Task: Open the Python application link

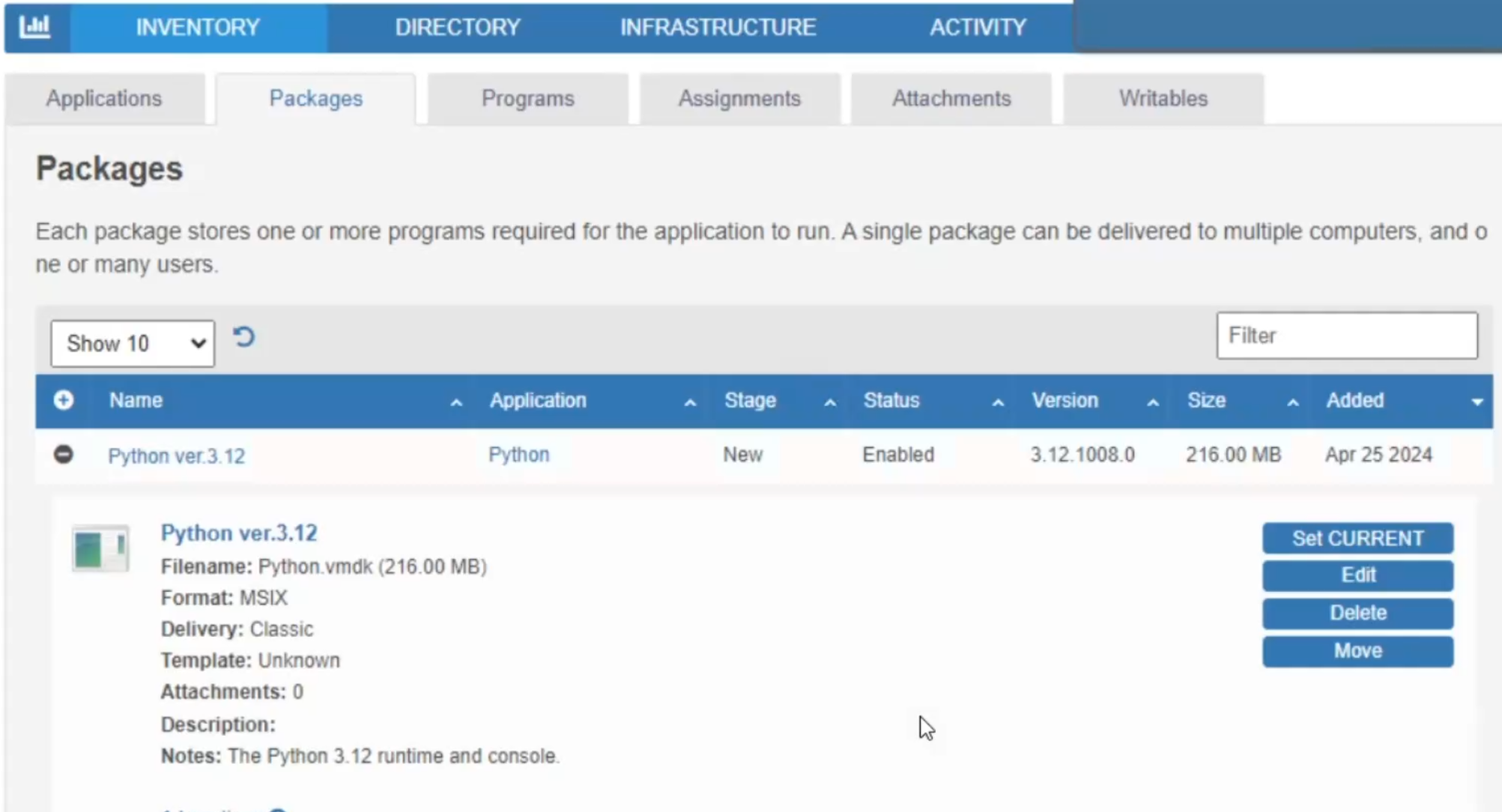Action: point(518,454)
